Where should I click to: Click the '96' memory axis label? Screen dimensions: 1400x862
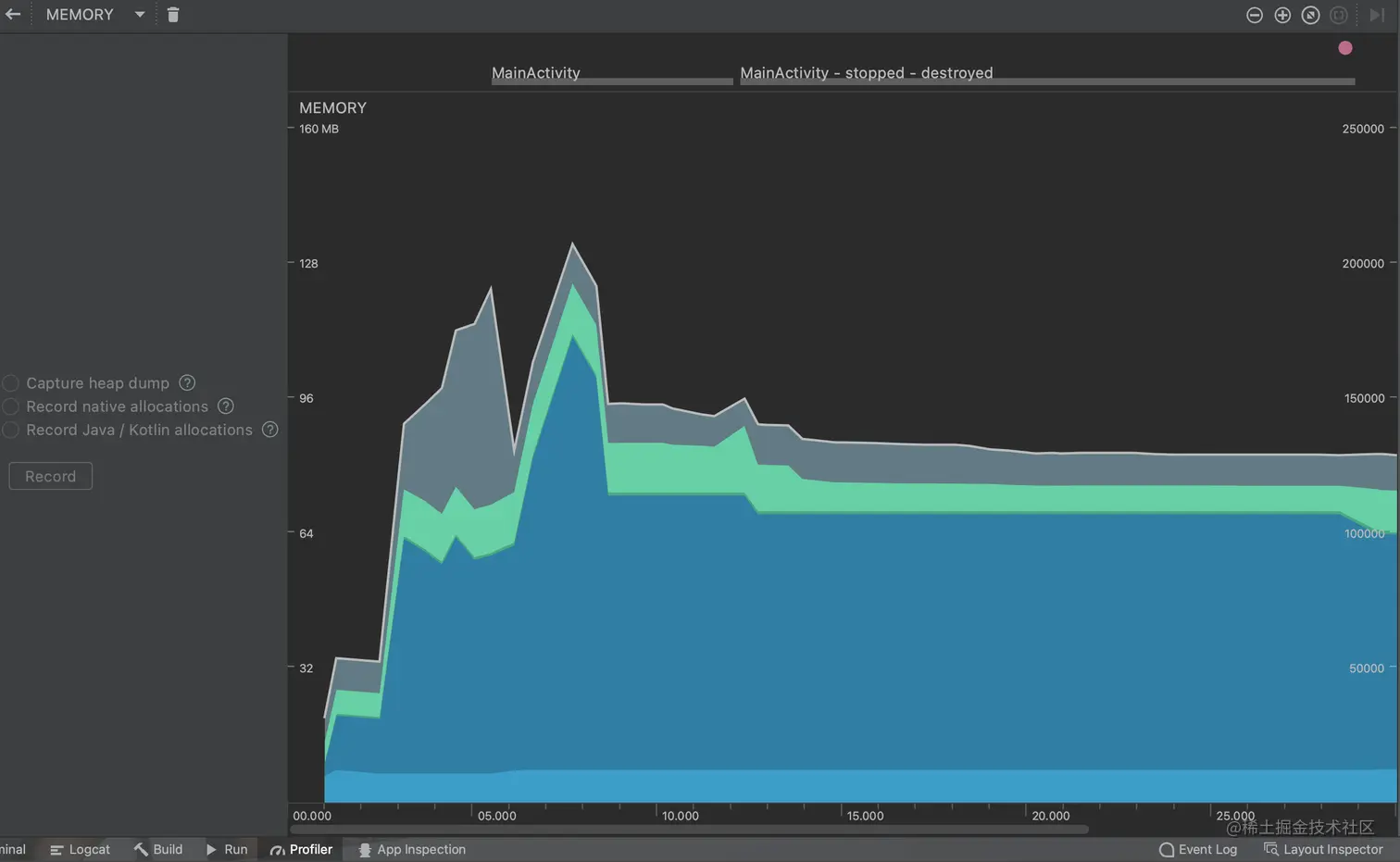click(x=306, y=398)
